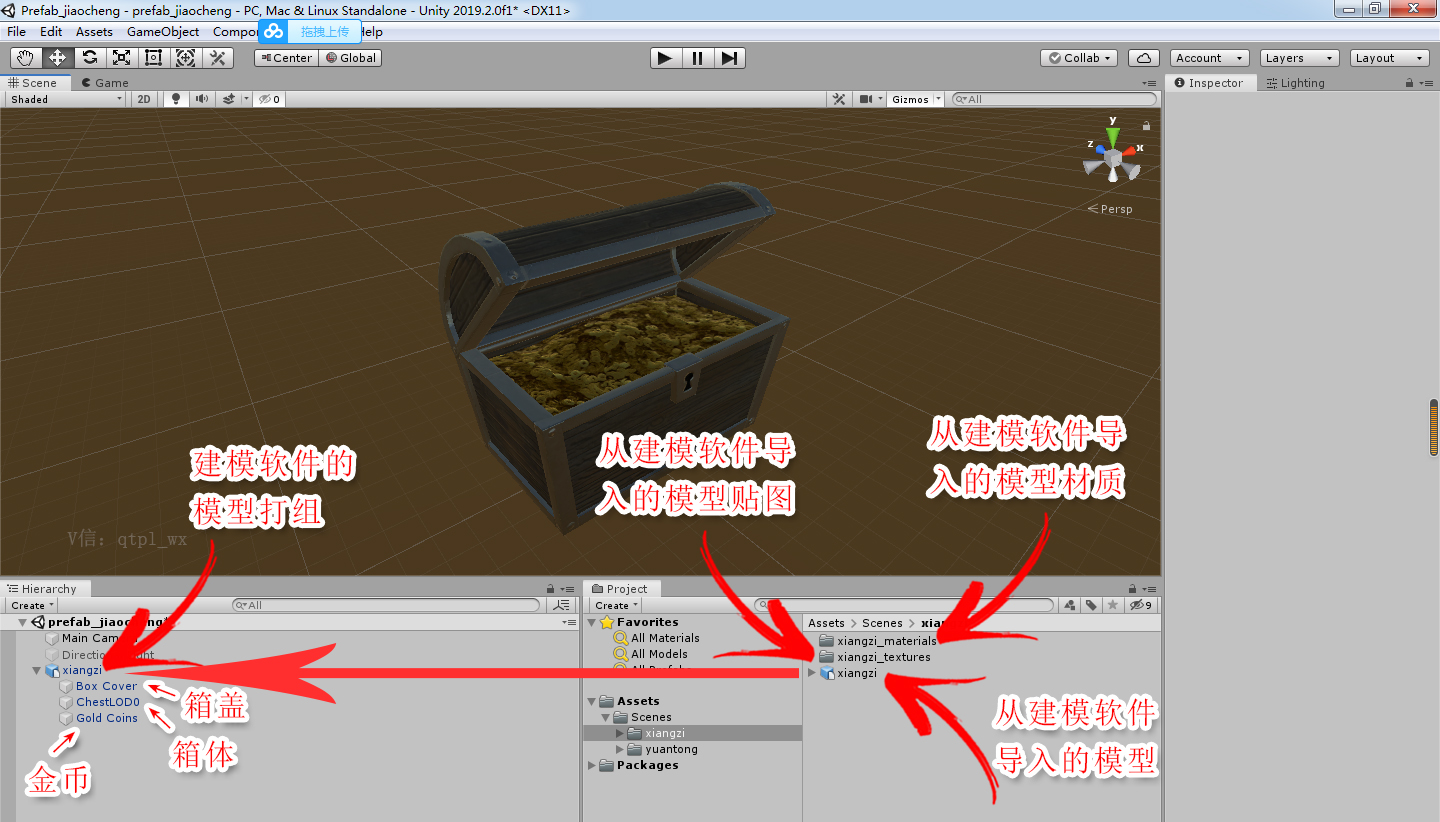Open the Collab dropdown
The image size is (1440, 822).
click(x=1079, y=58)
